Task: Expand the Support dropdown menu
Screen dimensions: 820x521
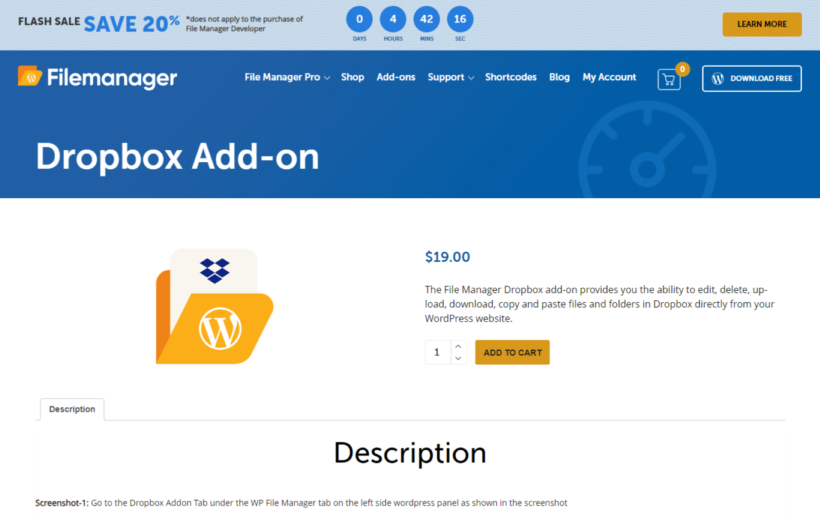Action: 450,77
